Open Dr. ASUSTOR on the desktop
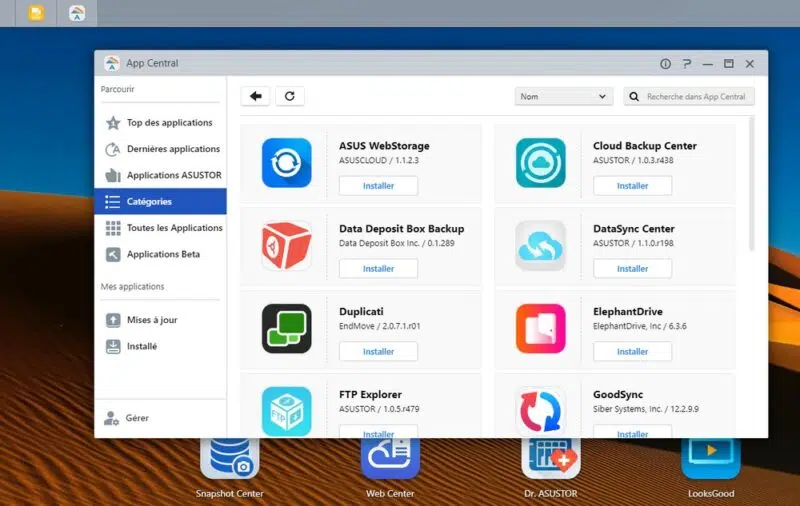Image resolution: width=800 pixels, height=506 pixels. 551,467
